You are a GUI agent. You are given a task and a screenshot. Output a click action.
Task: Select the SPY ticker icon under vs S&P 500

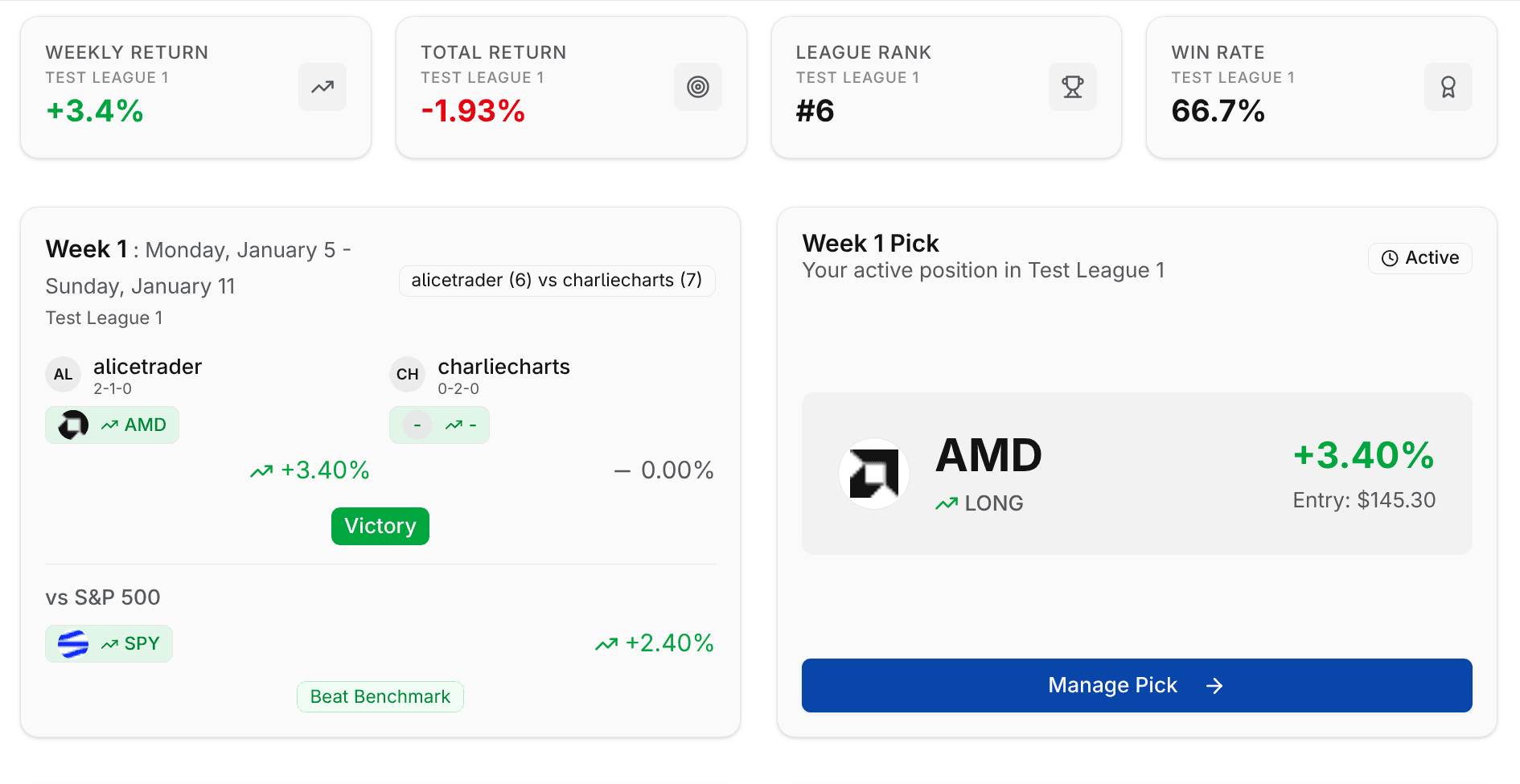click(72, 643)
